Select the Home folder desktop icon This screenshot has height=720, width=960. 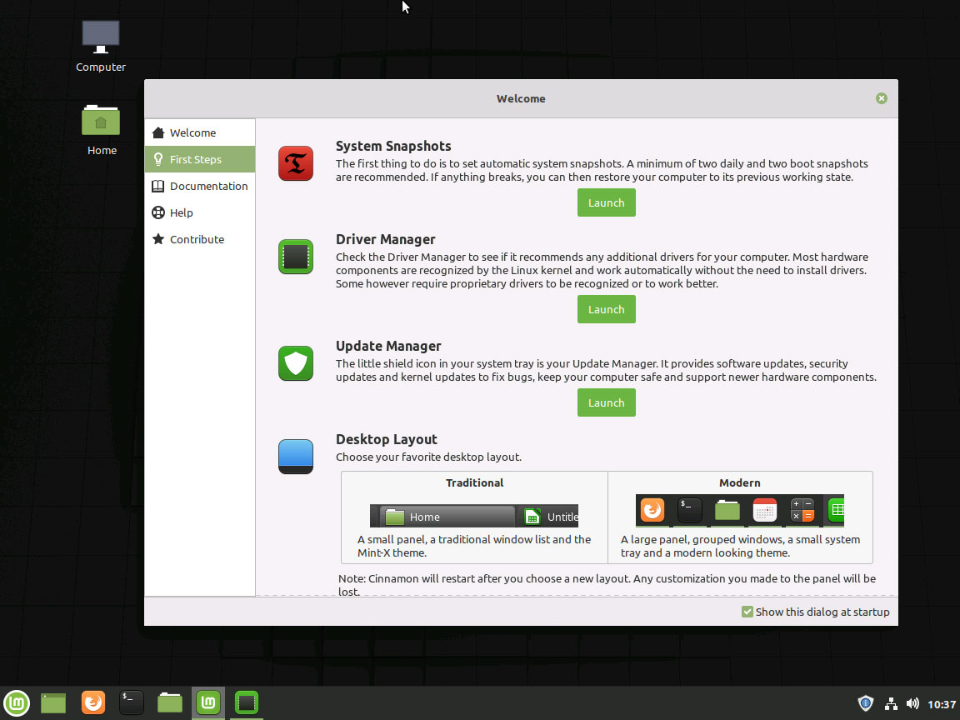[101, 130]
